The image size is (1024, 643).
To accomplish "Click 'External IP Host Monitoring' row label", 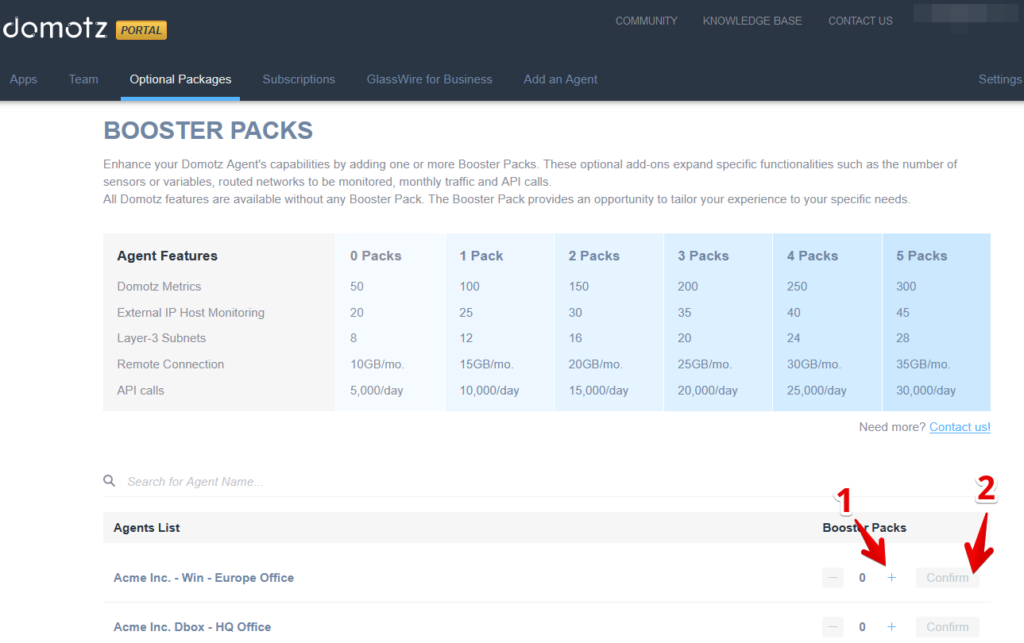I will coord(191,313).
